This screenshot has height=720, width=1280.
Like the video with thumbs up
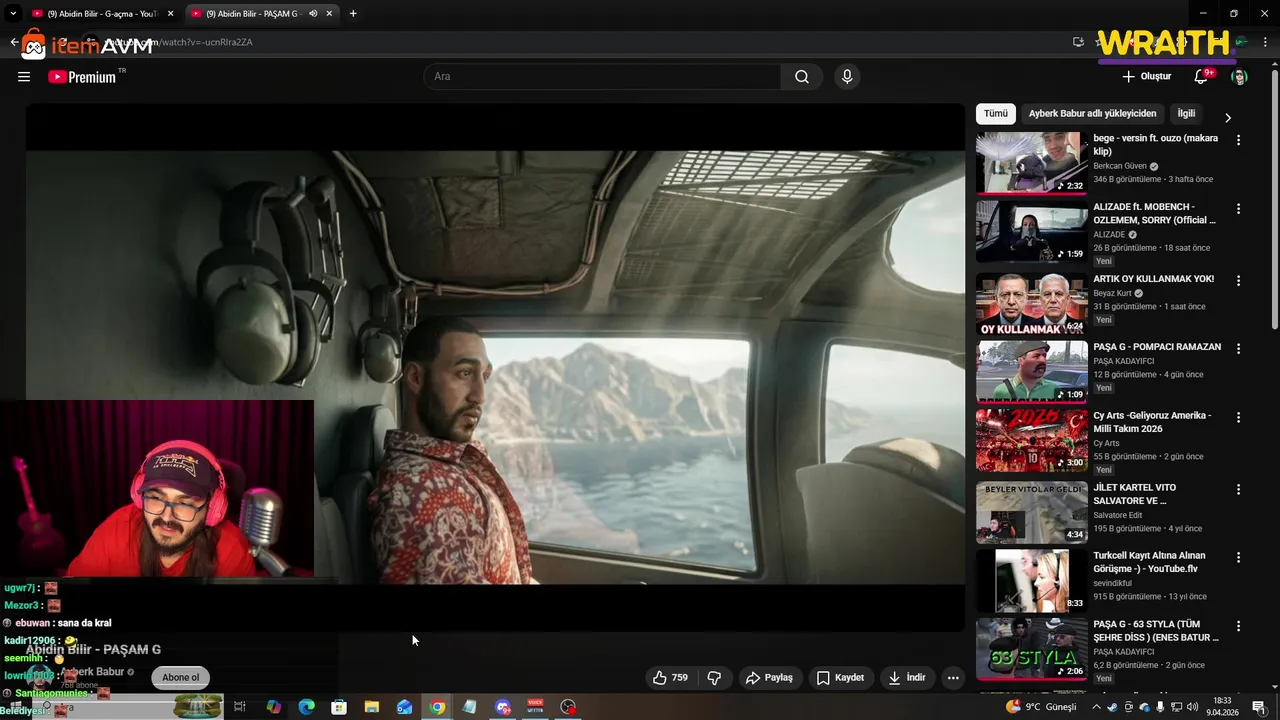(670, 678)
